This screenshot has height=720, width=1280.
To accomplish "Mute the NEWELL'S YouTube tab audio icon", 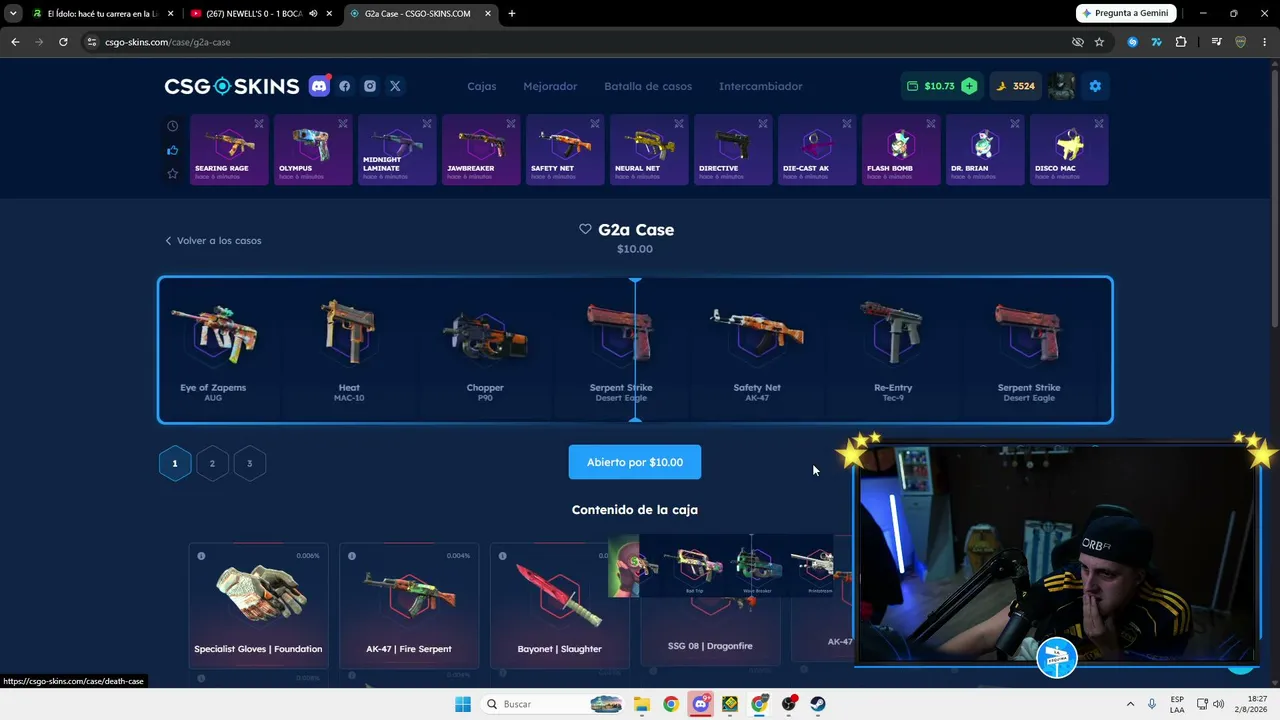I will click(313, 14).
